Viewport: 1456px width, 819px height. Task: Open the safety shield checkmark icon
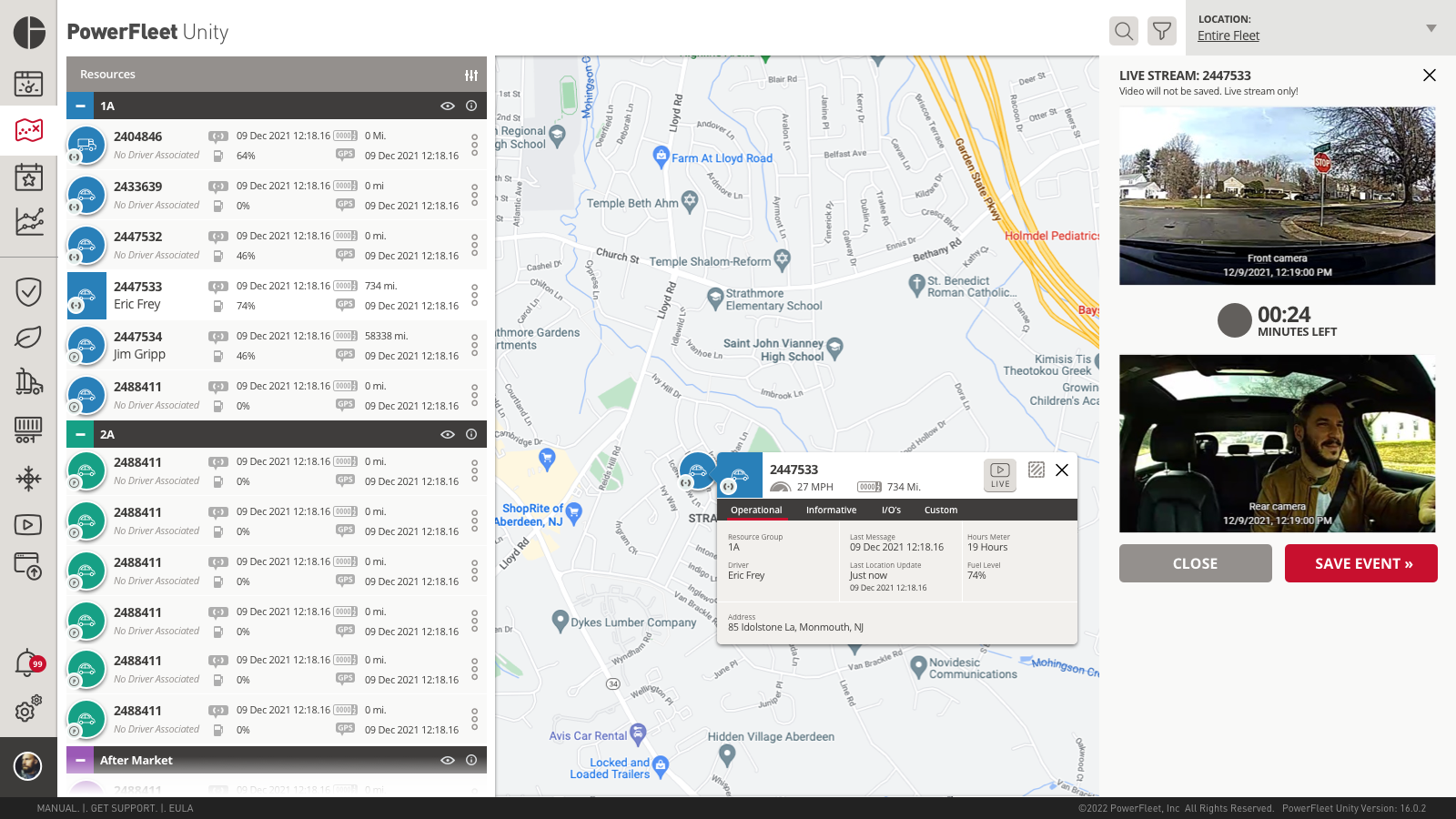coord(29,291)
